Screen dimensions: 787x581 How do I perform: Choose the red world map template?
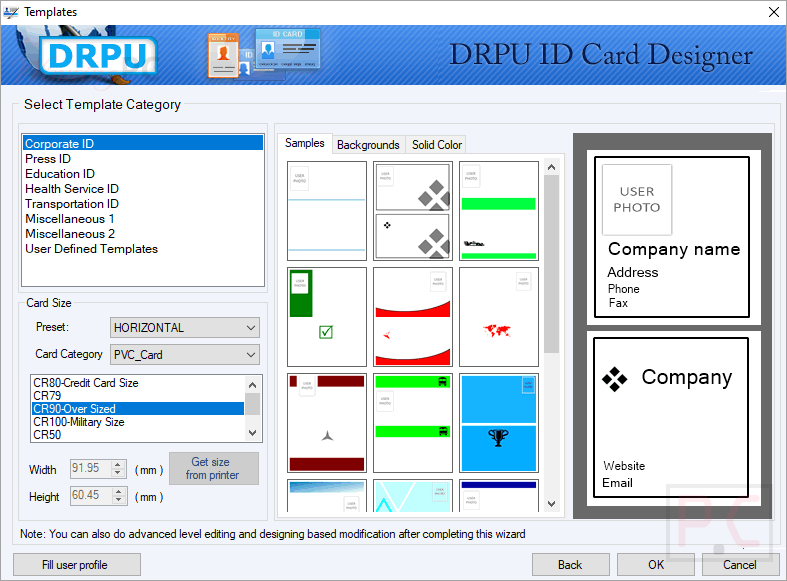(498, 317)
